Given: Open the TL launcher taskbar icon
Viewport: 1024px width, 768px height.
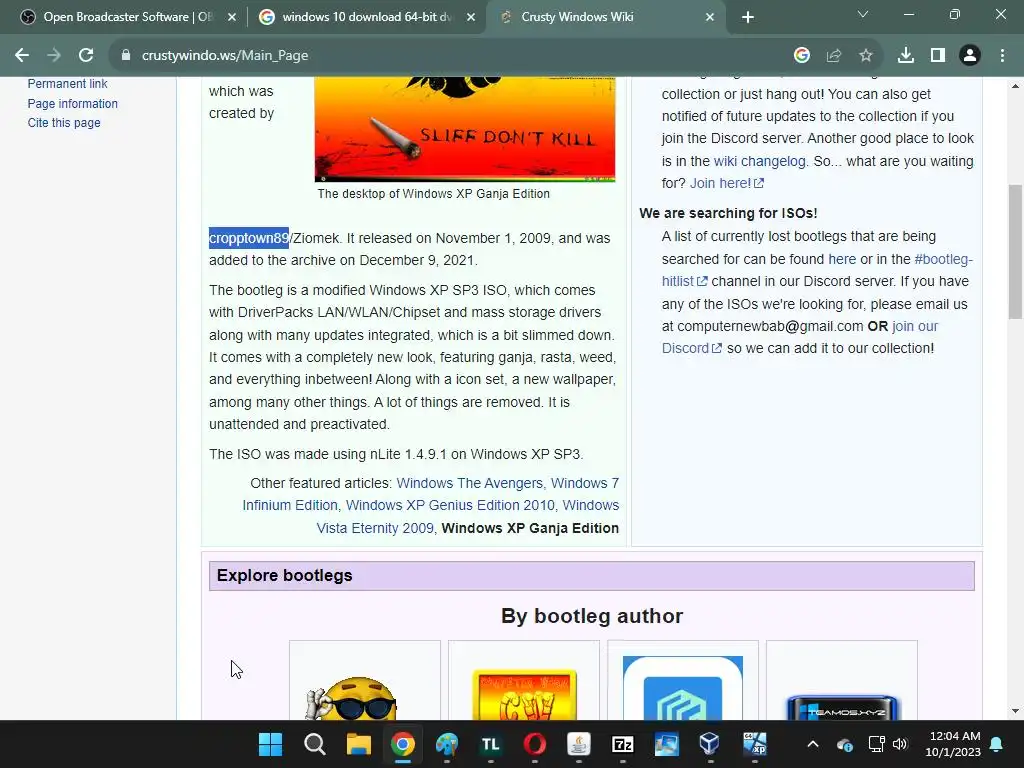Looking at the screenshot, I should coord(490,744).
